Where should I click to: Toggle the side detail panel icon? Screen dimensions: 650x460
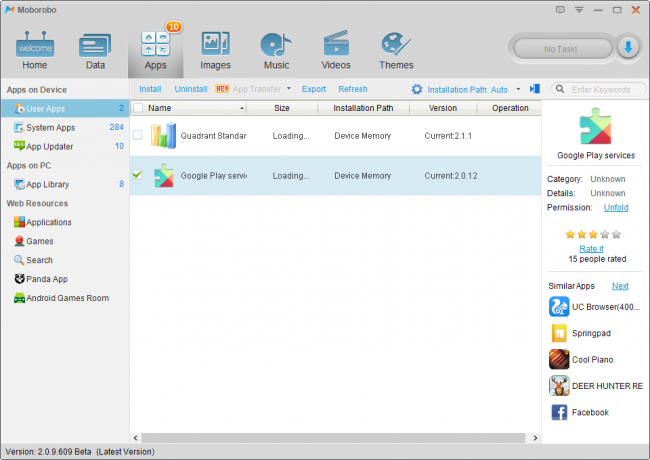pyautogui.click(x=535, y=89)
